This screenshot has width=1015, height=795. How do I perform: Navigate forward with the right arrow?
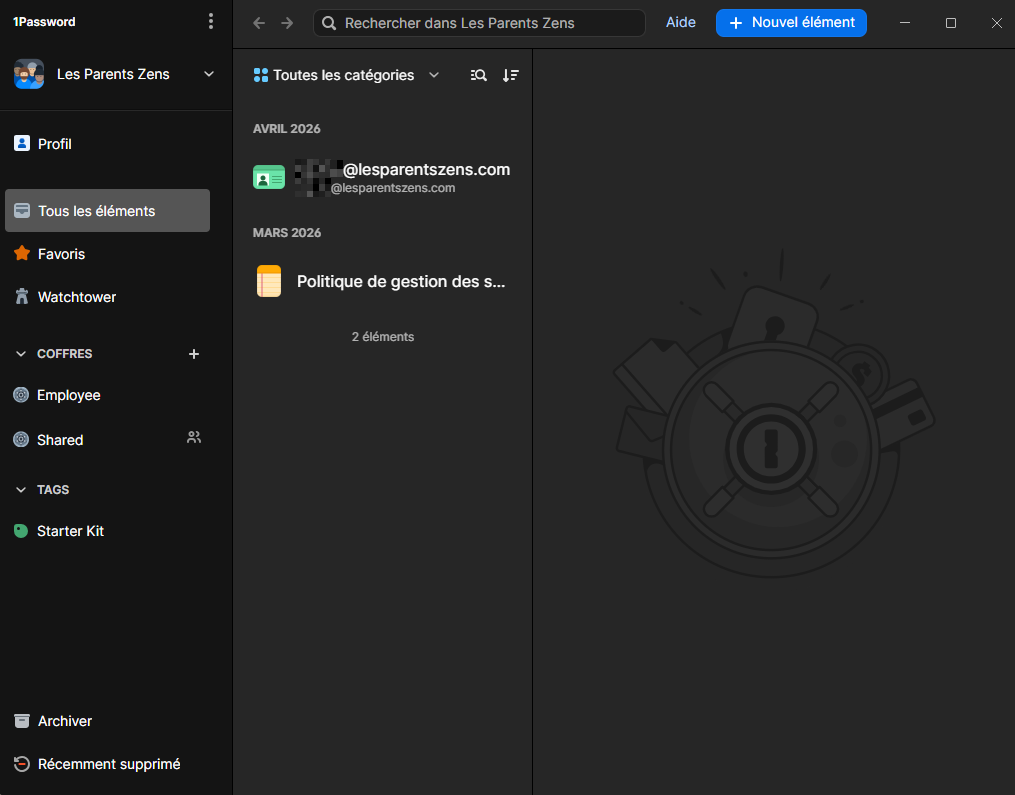point(287,22)
